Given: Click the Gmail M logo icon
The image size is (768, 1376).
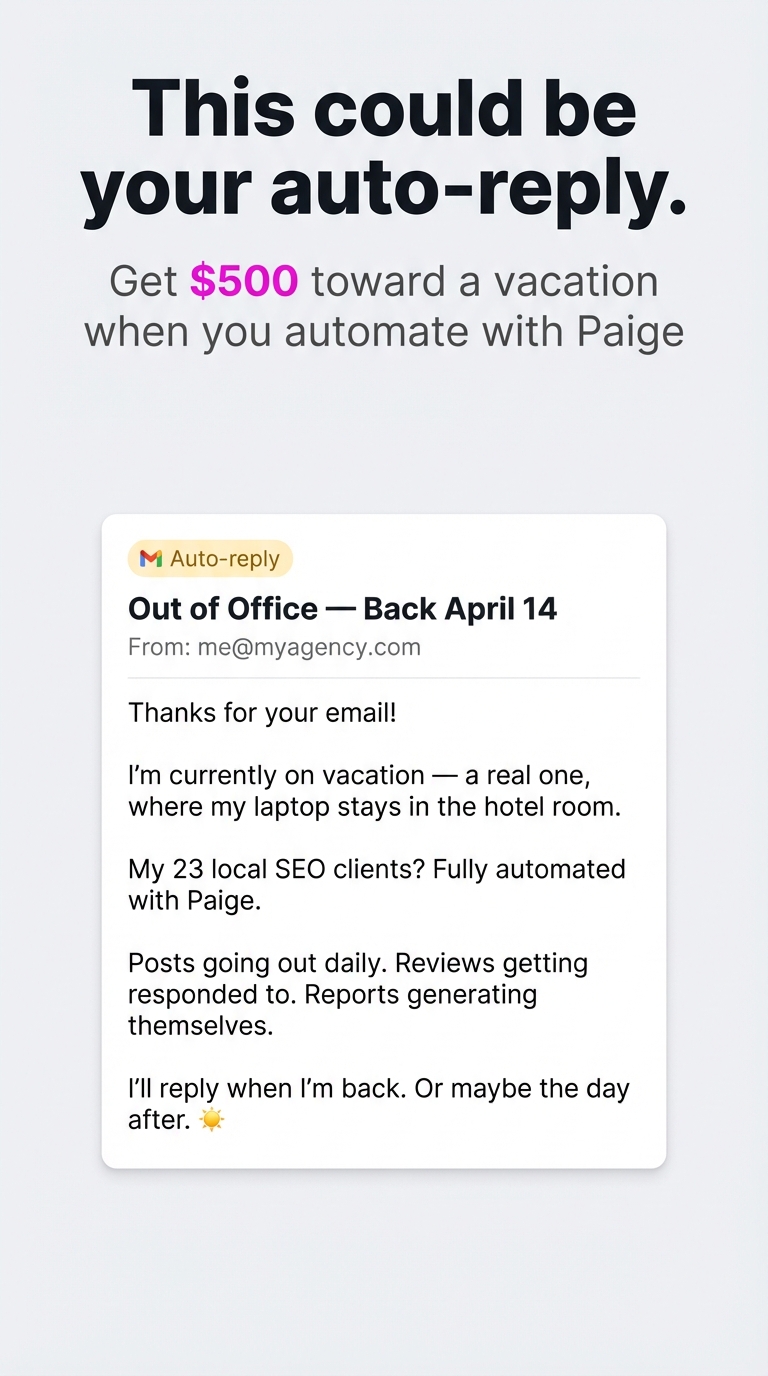Looking at the screenshot, I should click(x=151, y=559).
